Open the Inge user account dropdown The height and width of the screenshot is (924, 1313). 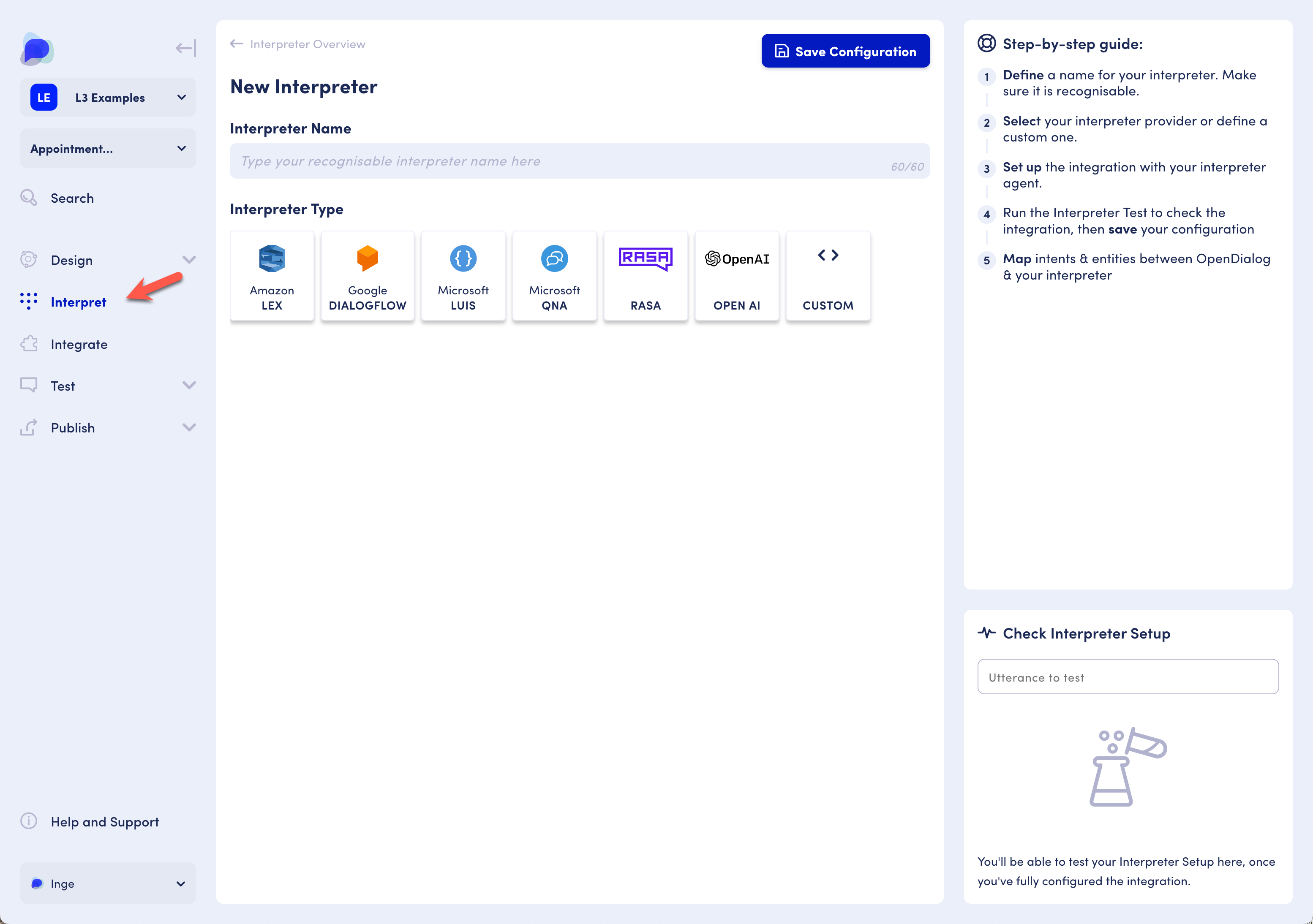click(x=108, y=883)
